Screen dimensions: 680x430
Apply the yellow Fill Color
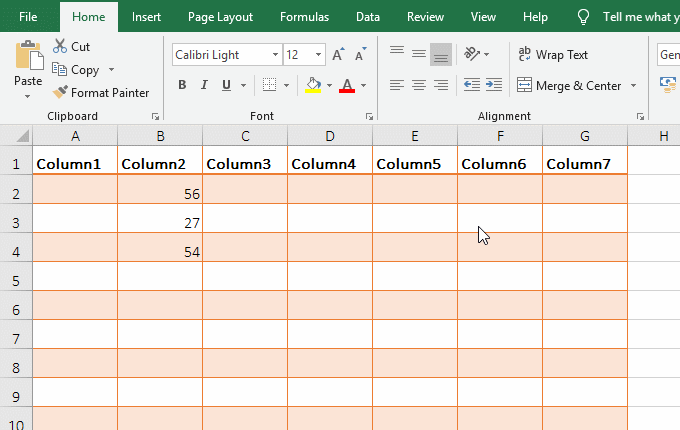click(314, 85)
